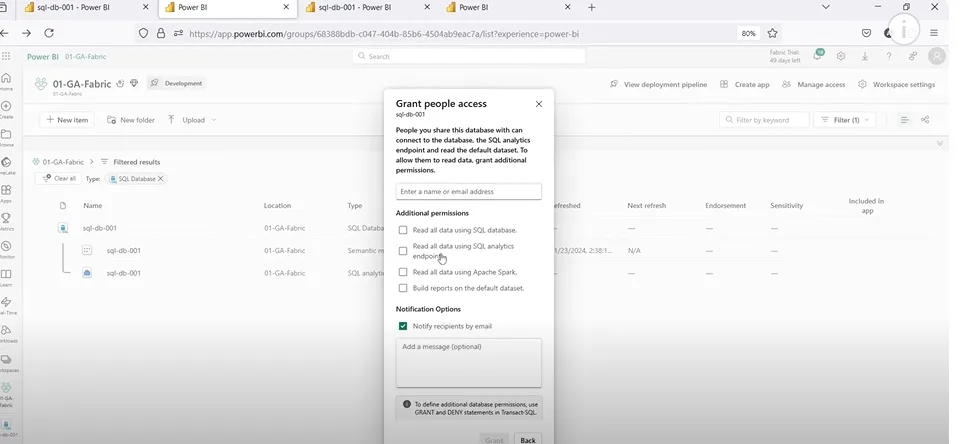Click Create app
The height and width of the screenshot is (444, 973).
point(745,84)
